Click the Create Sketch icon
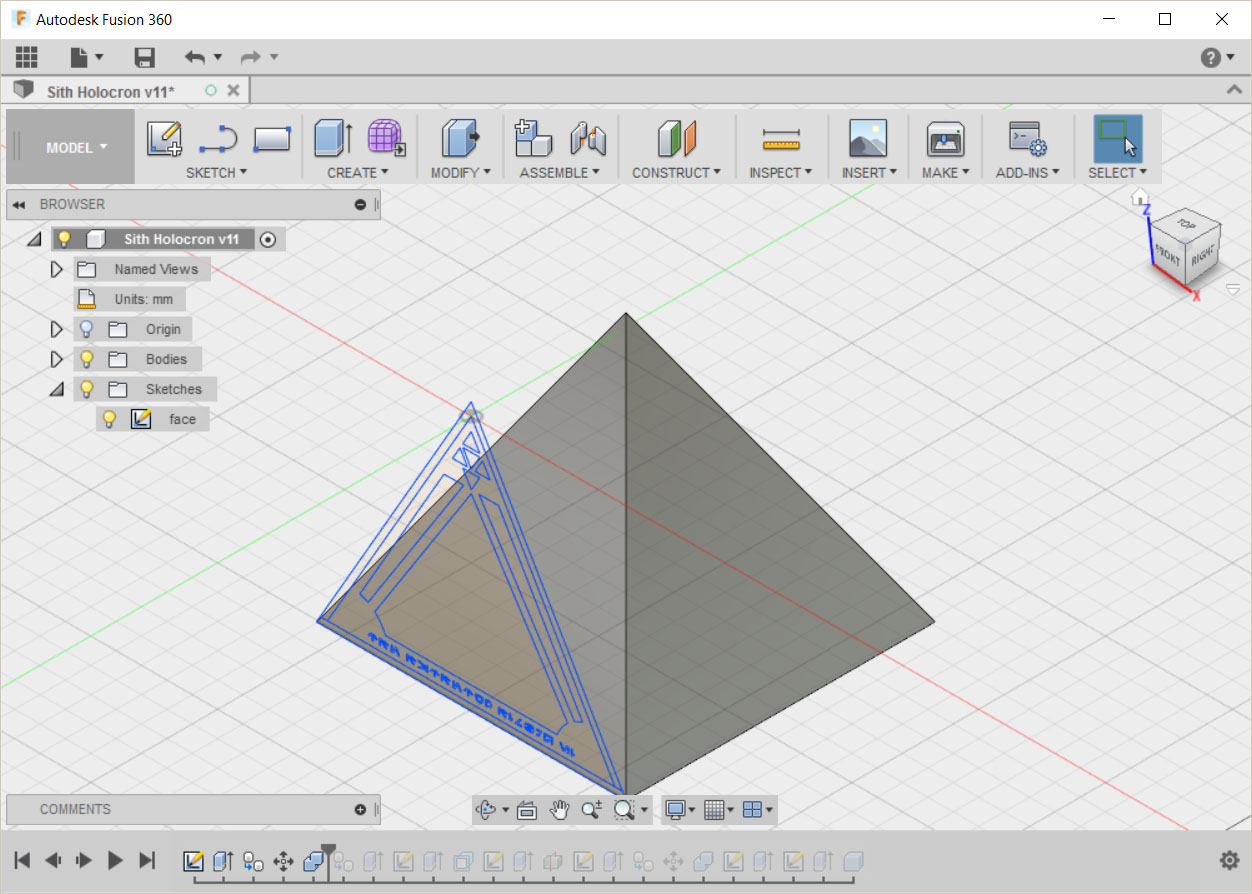 [x=164, y=139]
